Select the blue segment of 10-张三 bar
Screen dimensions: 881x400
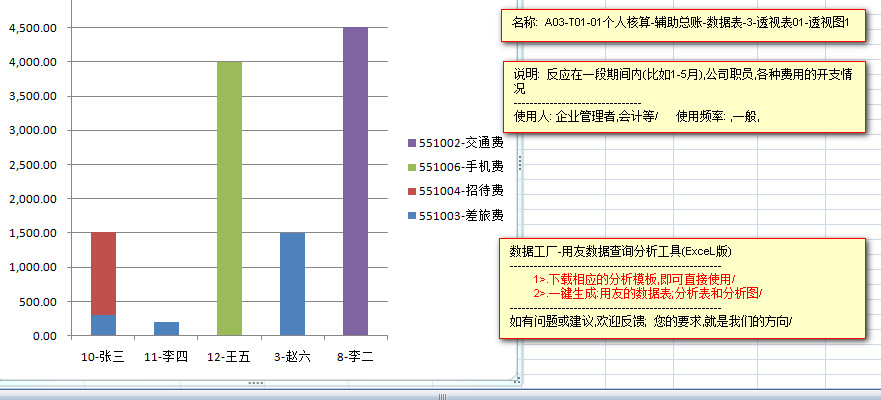tap(103, 325)
